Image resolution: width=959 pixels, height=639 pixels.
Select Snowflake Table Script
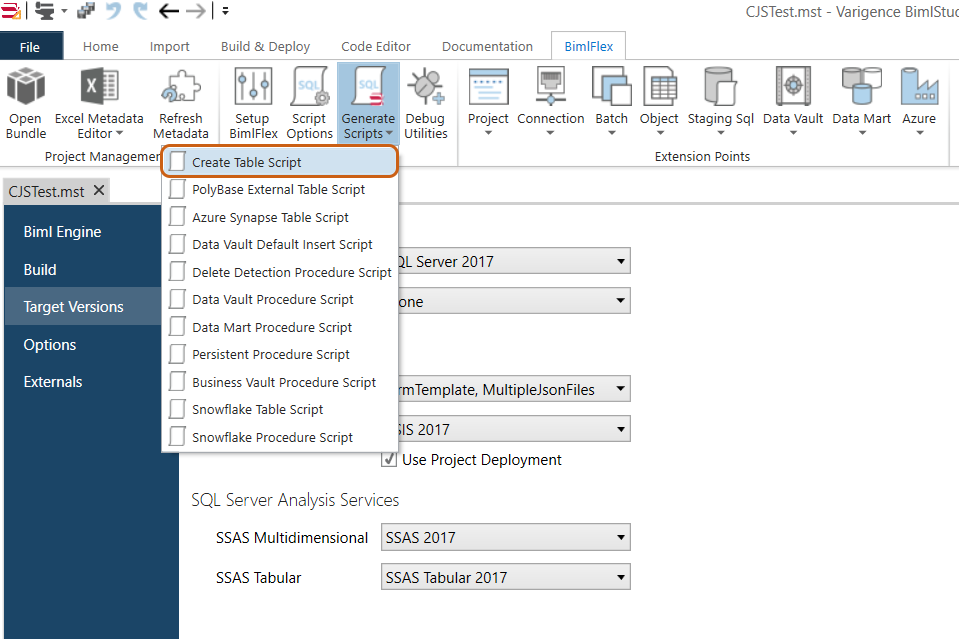pyautogui.click(x=280, y=410)
